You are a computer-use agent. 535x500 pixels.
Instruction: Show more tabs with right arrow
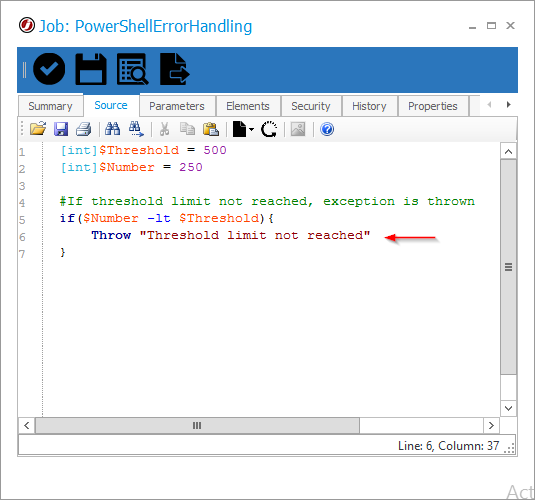pos(508,105)
